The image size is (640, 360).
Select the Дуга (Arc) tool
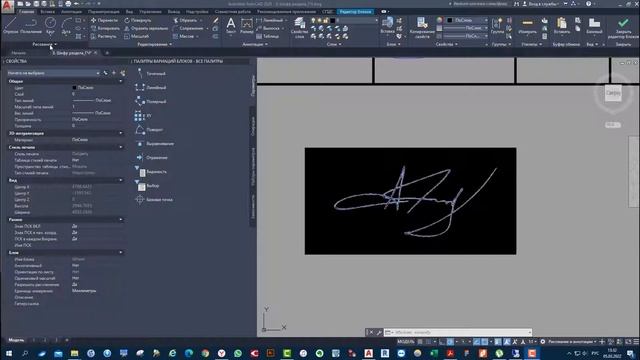[x=66, y=26]
